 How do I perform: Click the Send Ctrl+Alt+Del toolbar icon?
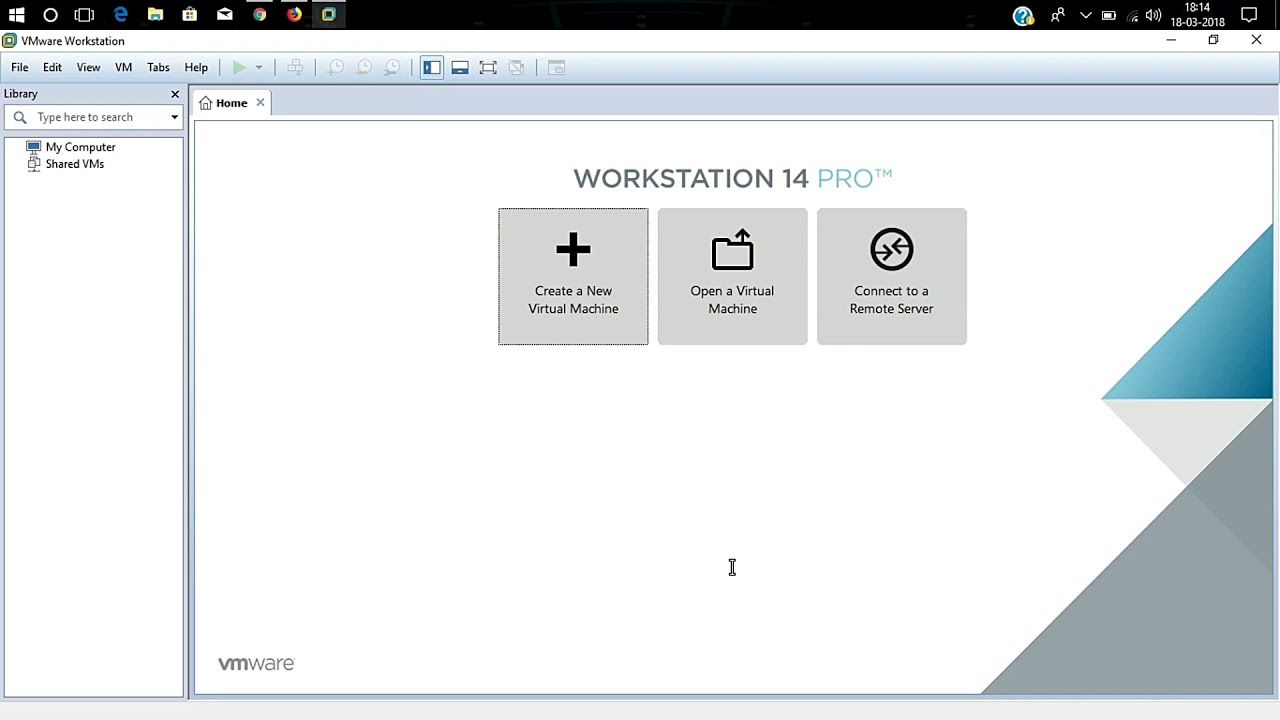[295, 68]
